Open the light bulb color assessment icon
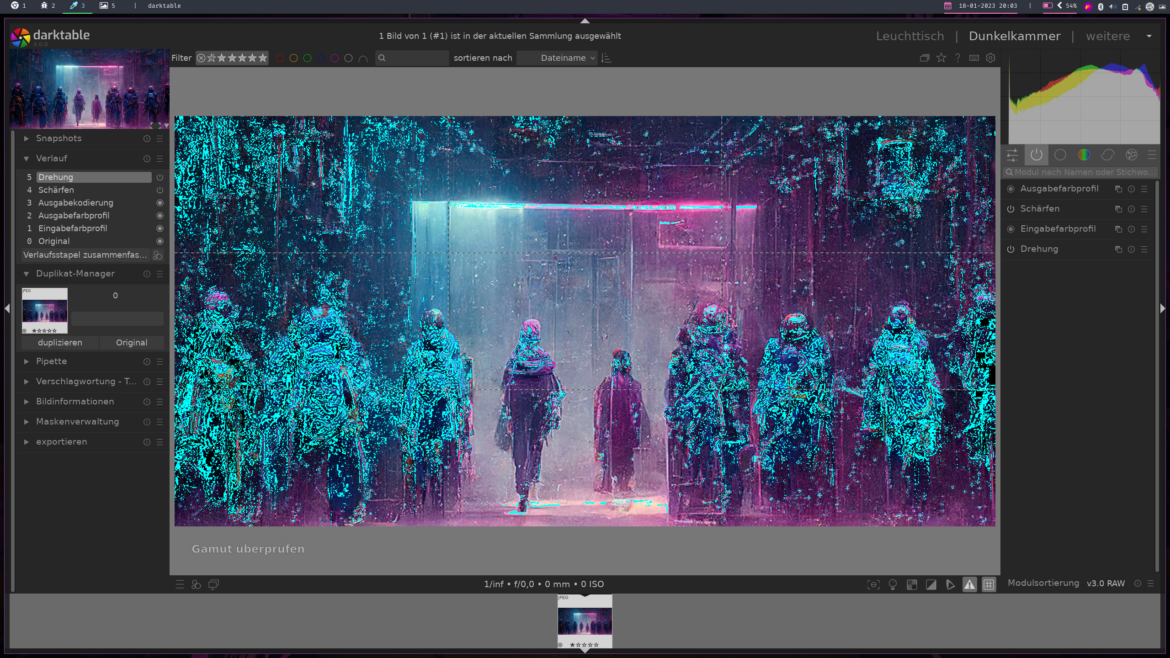Image resolution: width=1170 pixels, height=658 pixels. pyautogui.click(x=893, y=585)
